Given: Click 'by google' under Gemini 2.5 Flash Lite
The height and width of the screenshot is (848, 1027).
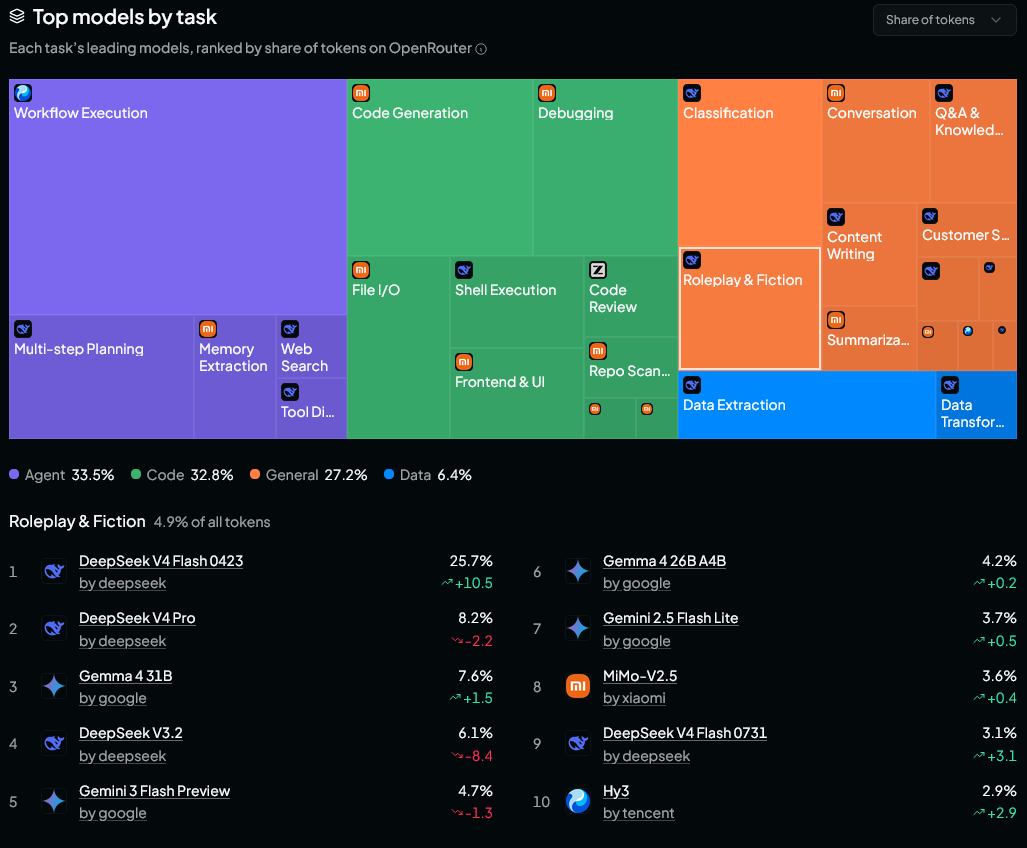Looking at the screenshot, I should point(637,640).
